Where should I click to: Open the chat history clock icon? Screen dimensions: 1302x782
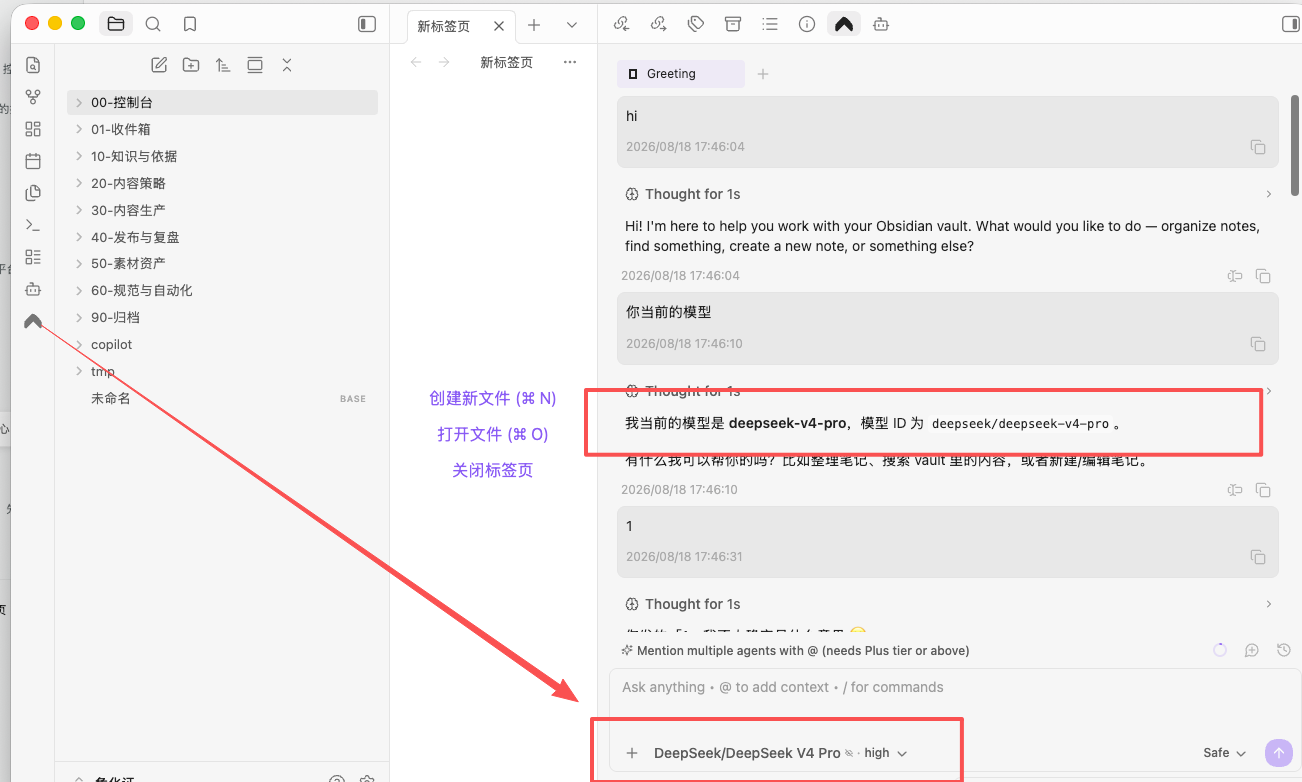click(1284, 650)
